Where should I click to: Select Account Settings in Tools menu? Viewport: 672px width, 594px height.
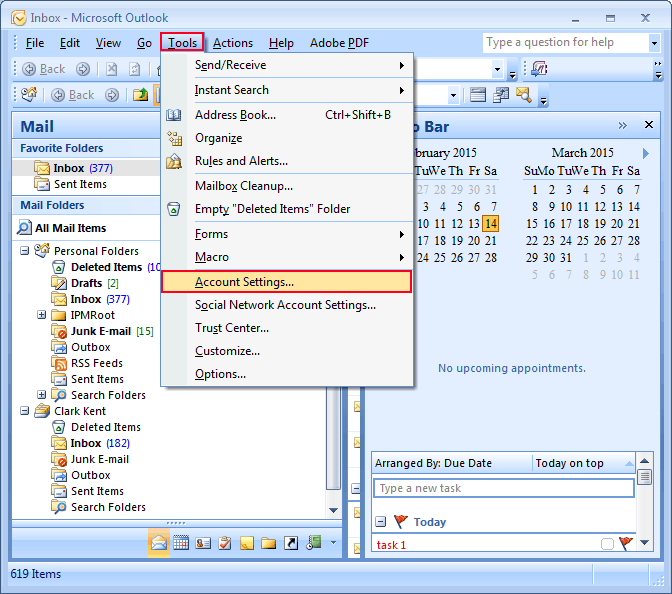[x=287, y=282]
